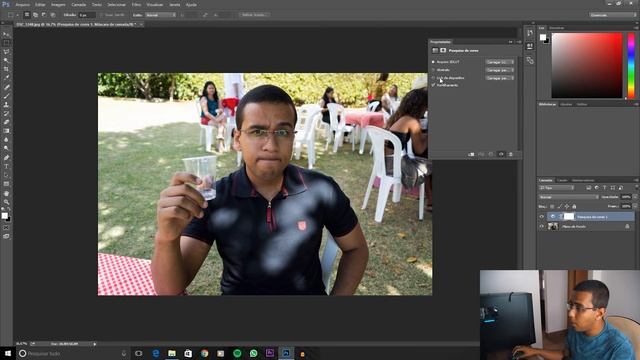This screenshot has width=640, height=360.
Task: Select the Path Selection tool
Action: (6, 175)
